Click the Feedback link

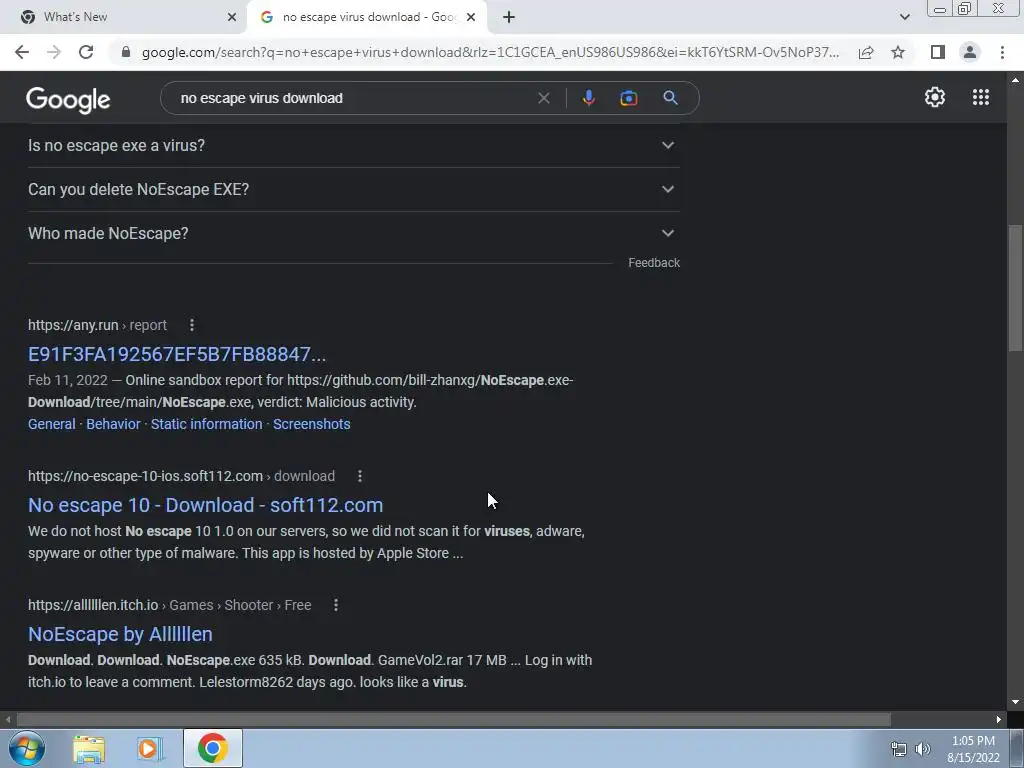pos(654,263)
